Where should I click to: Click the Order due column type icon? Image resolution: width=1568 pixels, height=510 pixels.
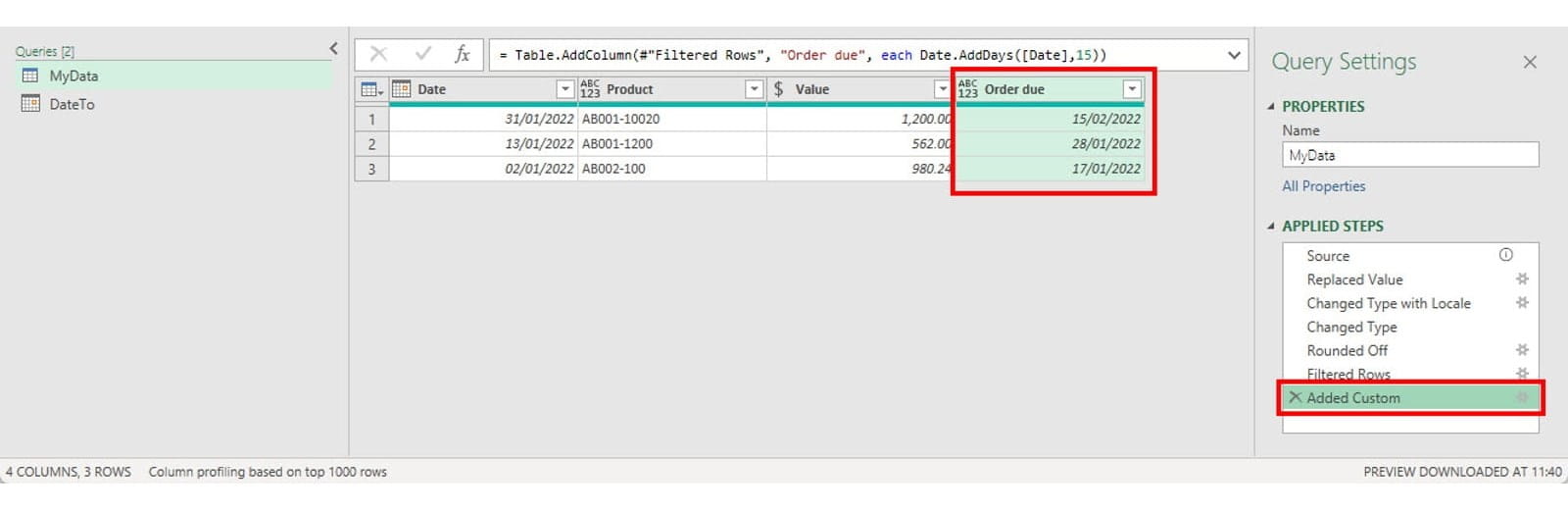click(968, 89)
